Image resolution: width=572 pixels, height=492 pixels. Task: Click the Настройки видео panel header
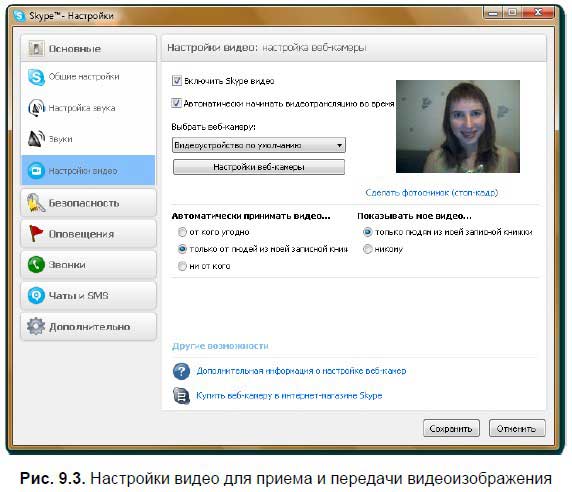pyautogui.click(x=353, y=48)
